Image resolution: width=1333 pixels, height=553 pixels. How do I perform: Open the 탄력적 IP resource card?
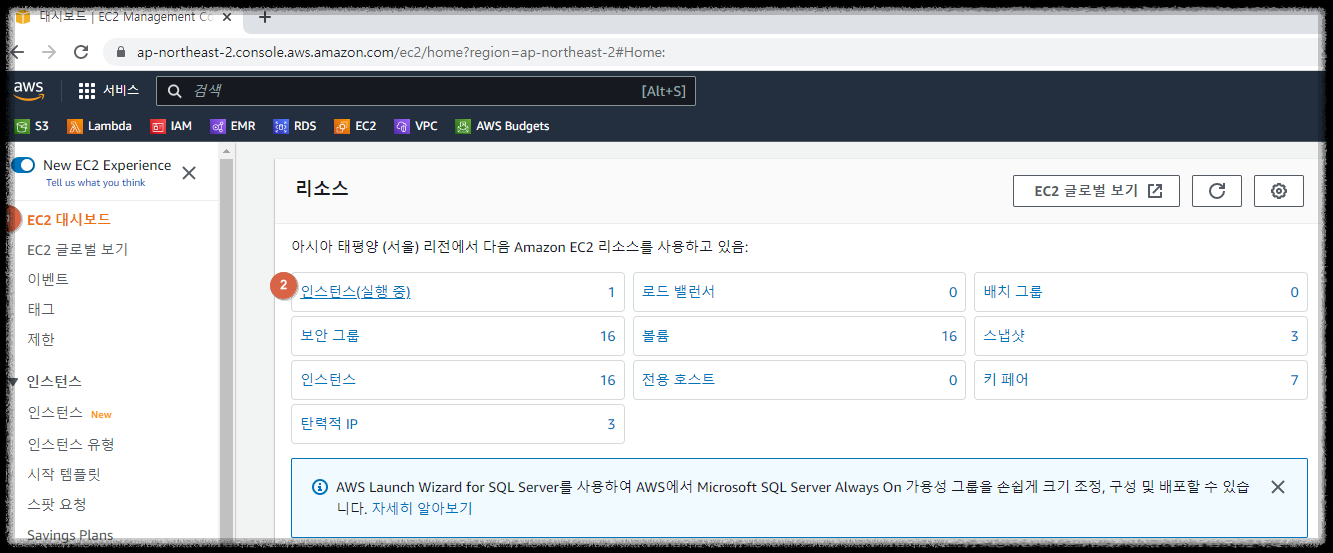point(458,424)
